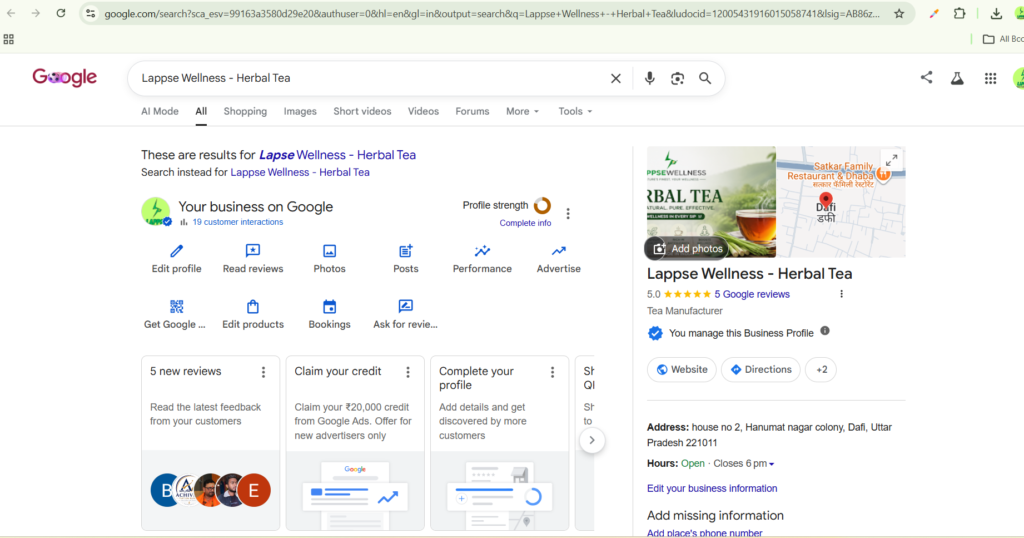
Task: Show next cards with right chevron
Action: tap(592, 440)
